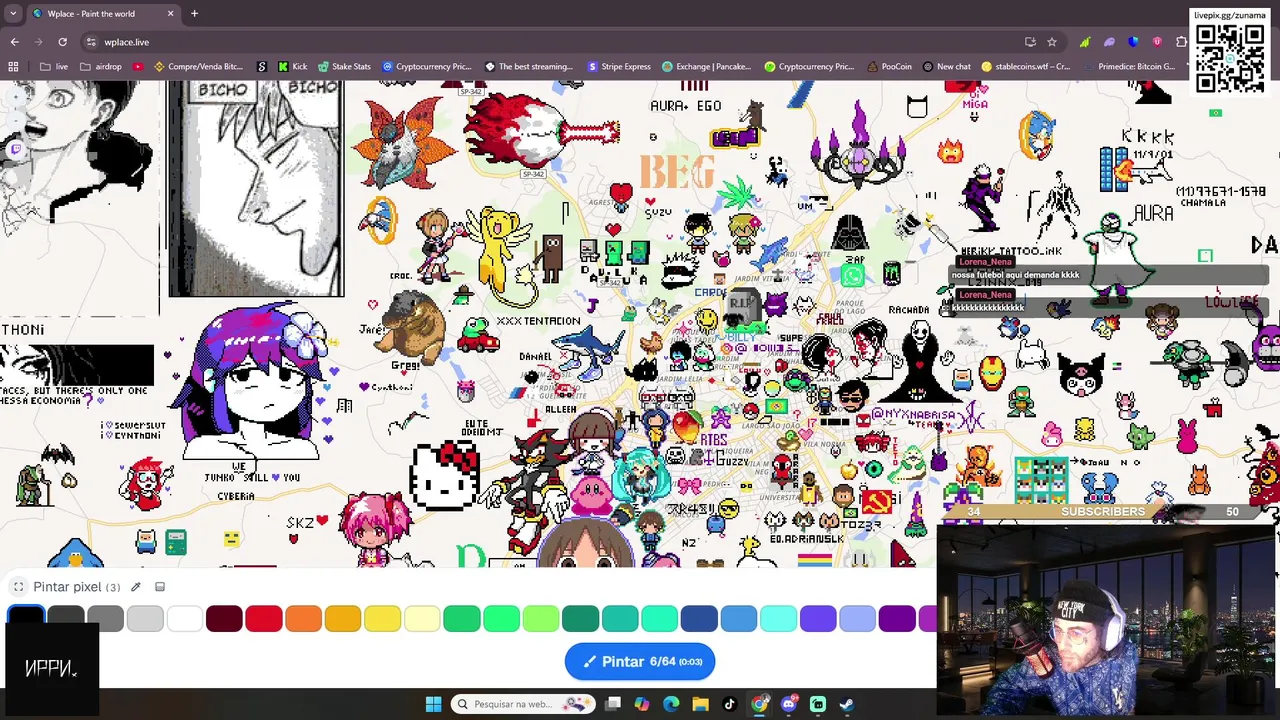
Task: Click the taskbar Pesquisar na web search box
Action: coord(522,704)
